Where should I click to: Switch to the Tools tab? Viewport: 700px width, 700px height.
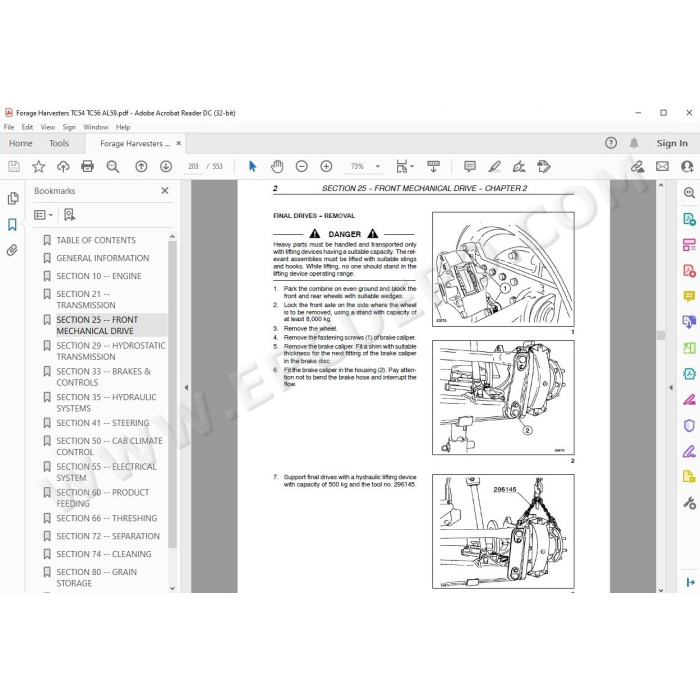pos(59,143)
